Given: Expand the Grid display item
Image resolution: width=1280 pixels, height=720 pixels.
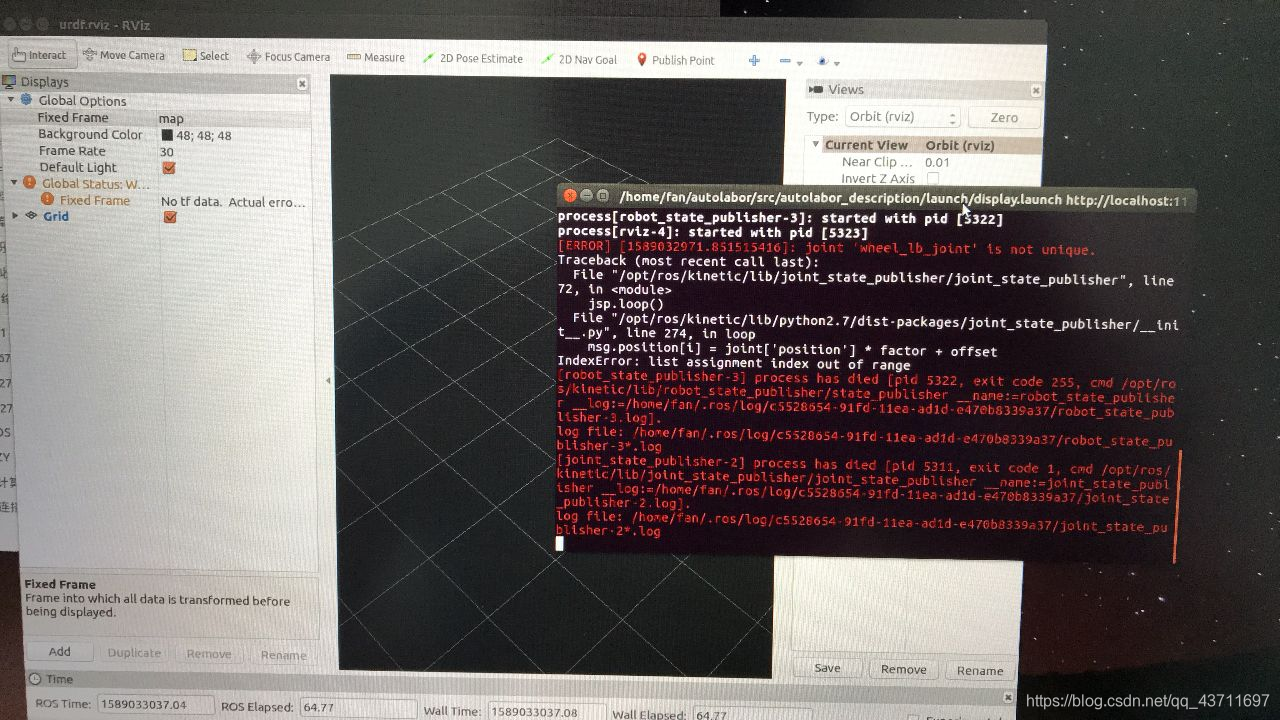Looking at the screenshot, I should (x=14, y=215).
